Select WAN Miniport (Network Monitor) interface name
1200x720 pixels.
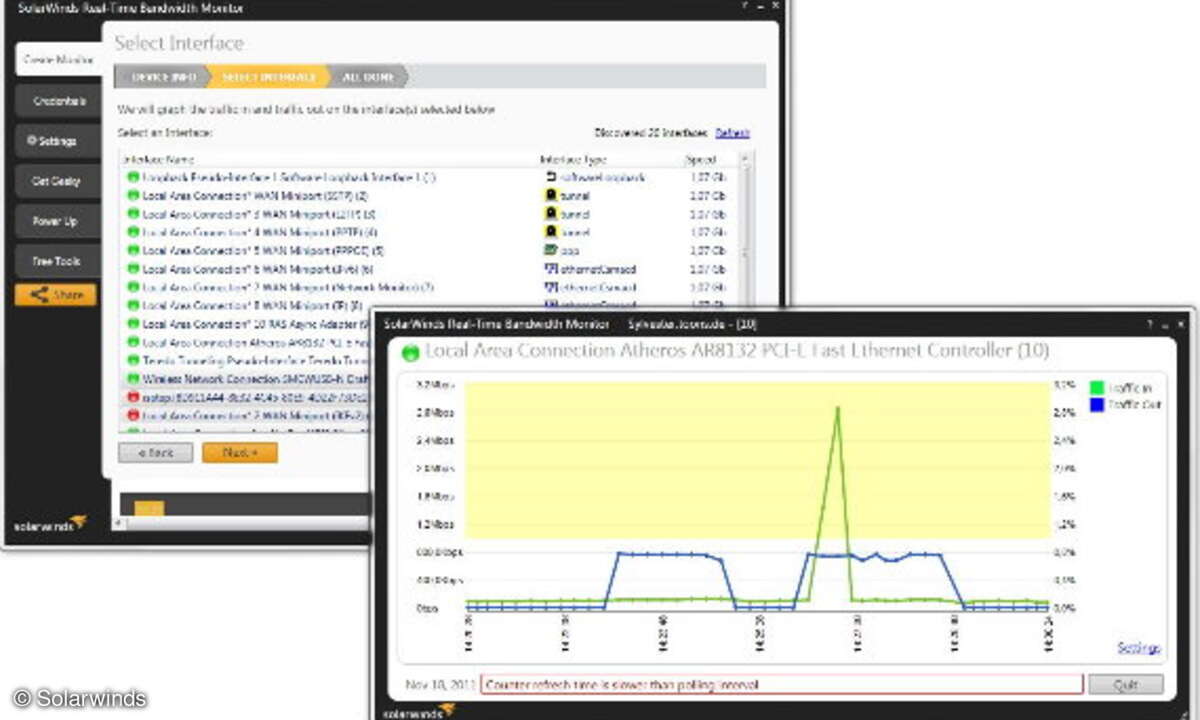tap(288, 287)
